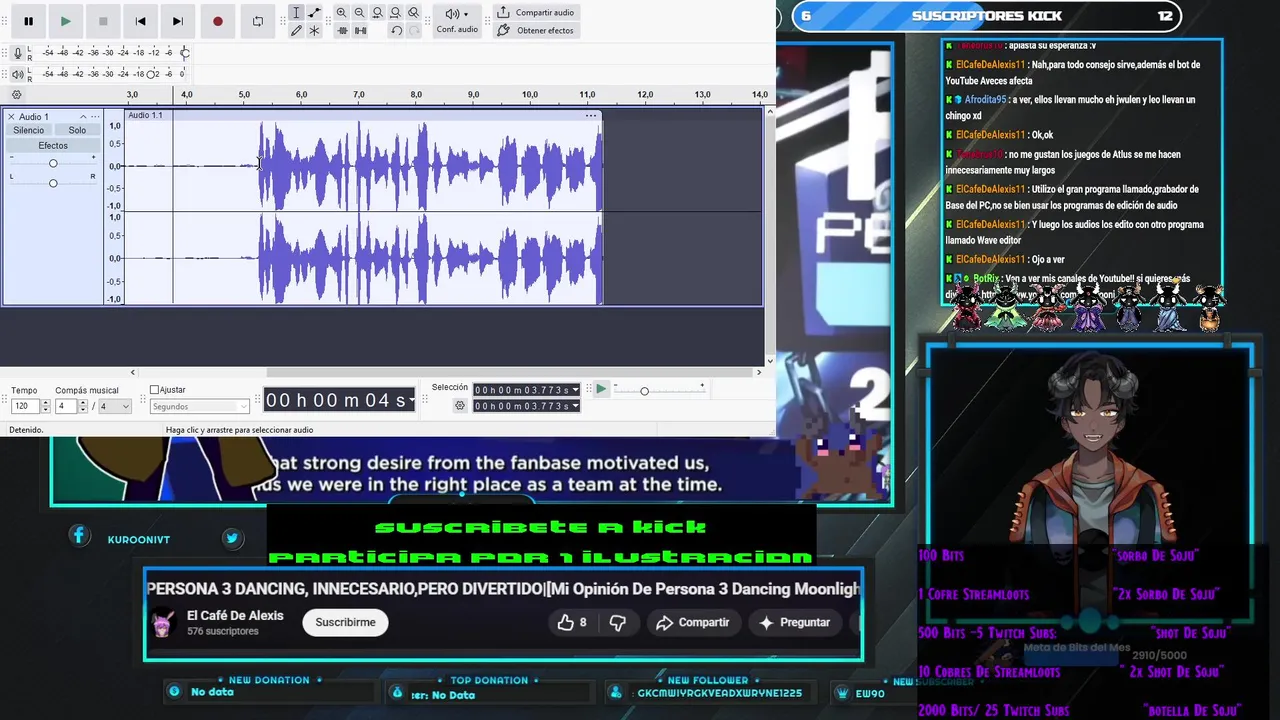Open the clip options dots on Audio 1.1
Screen dimensions: 1280x720
pos(591,116)
